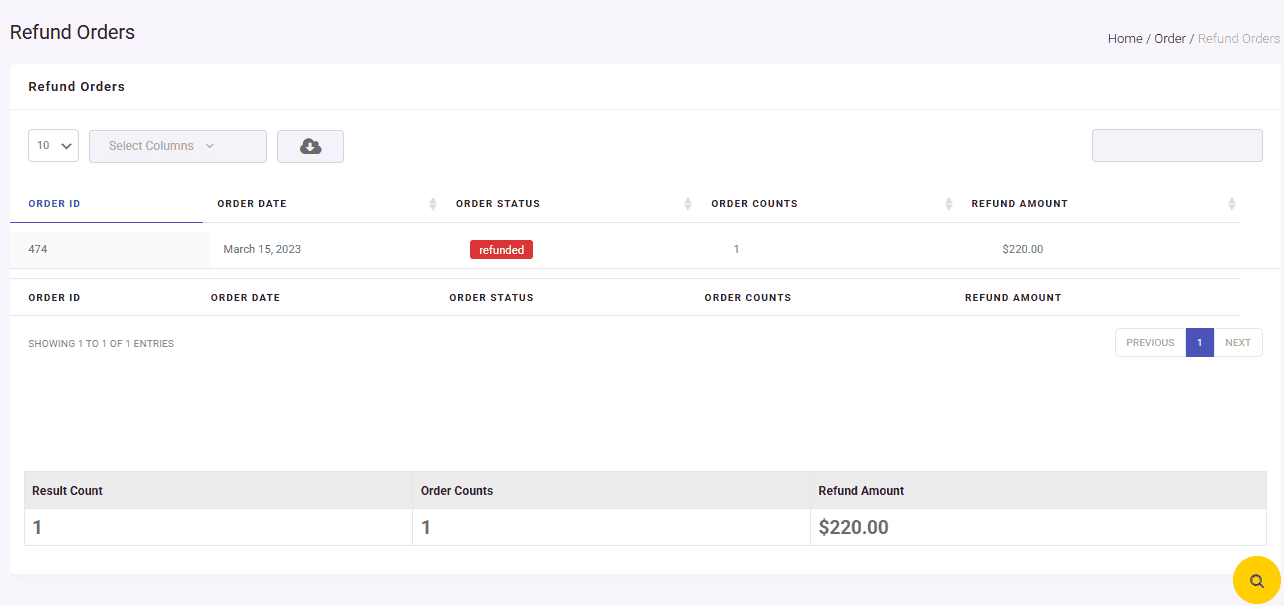Click the Previous pagination button

tap(1150, 342)
